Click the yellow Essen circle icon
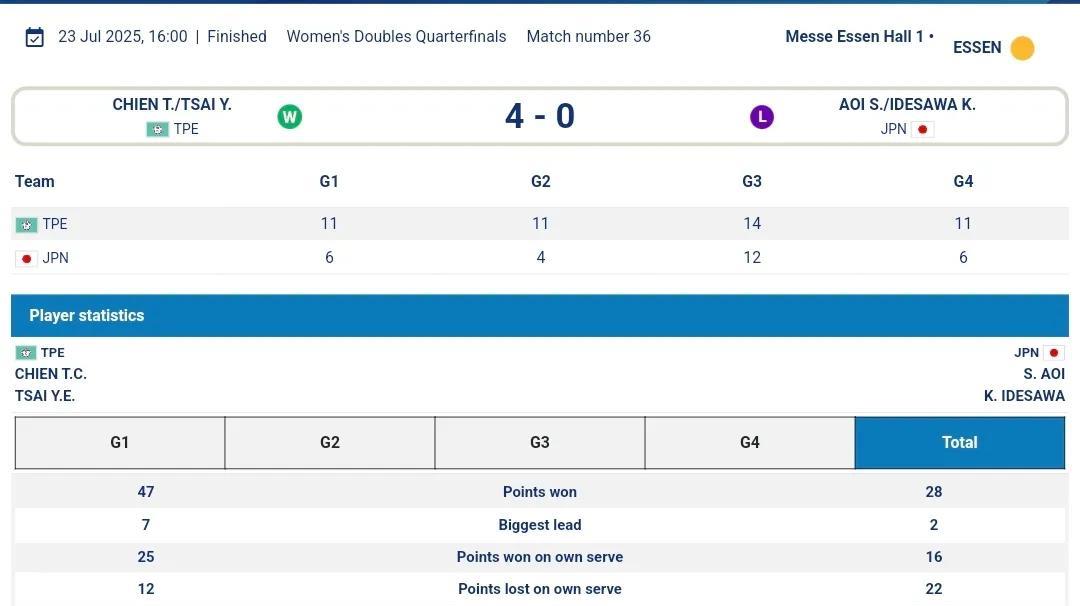Image resolution: width=1080 pixels, height=606 pixels. coord(1022,48)
